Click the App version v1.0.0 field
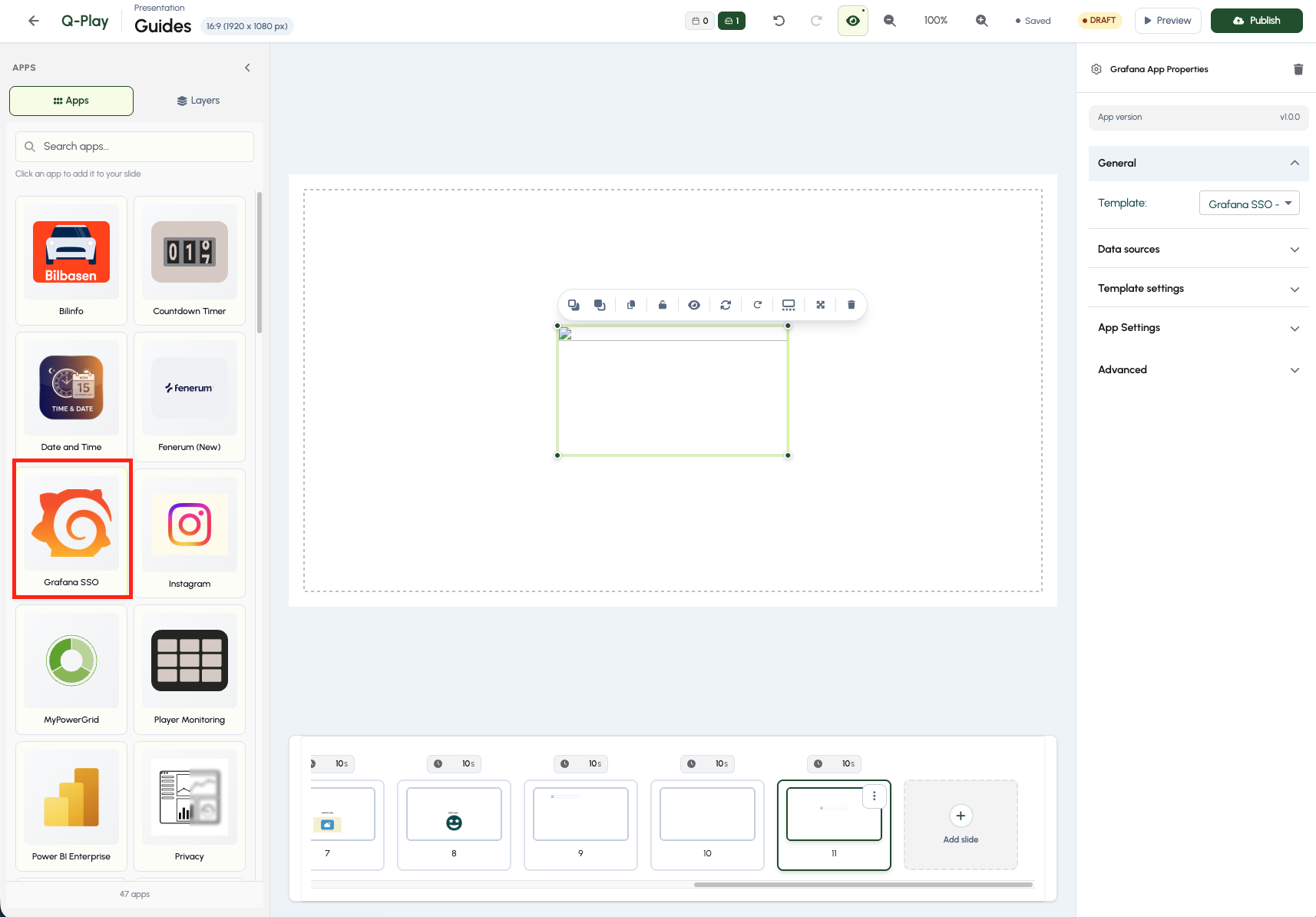The image size is (1316, 917). [1199, 118]
